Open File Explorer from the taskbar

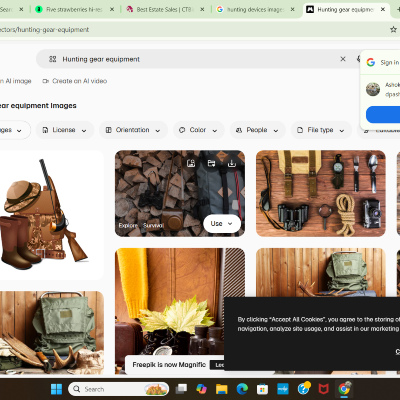pyautogui.click(x=221, y=389)
